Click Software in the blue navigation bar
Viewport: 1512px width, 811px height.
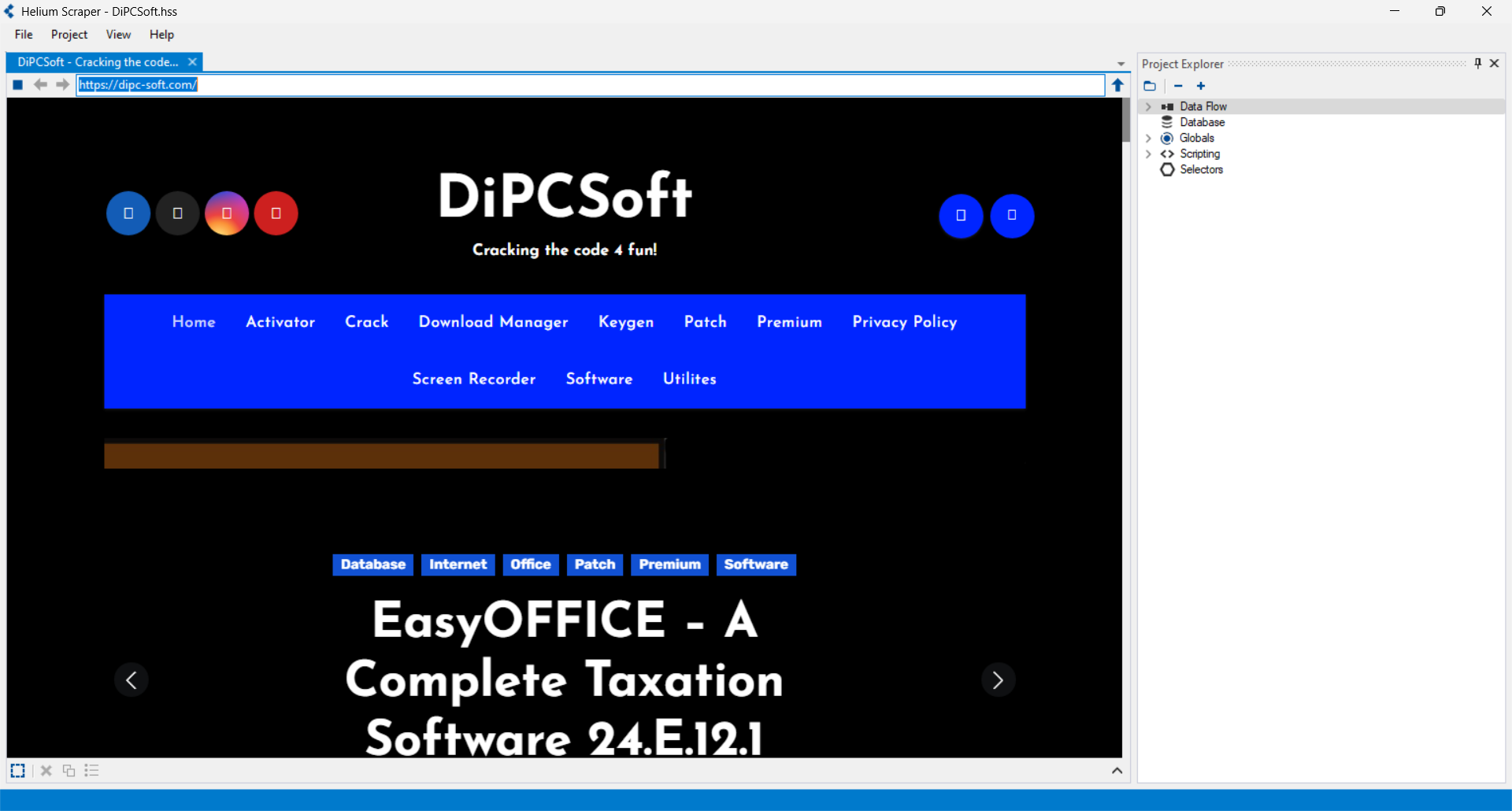599,379
